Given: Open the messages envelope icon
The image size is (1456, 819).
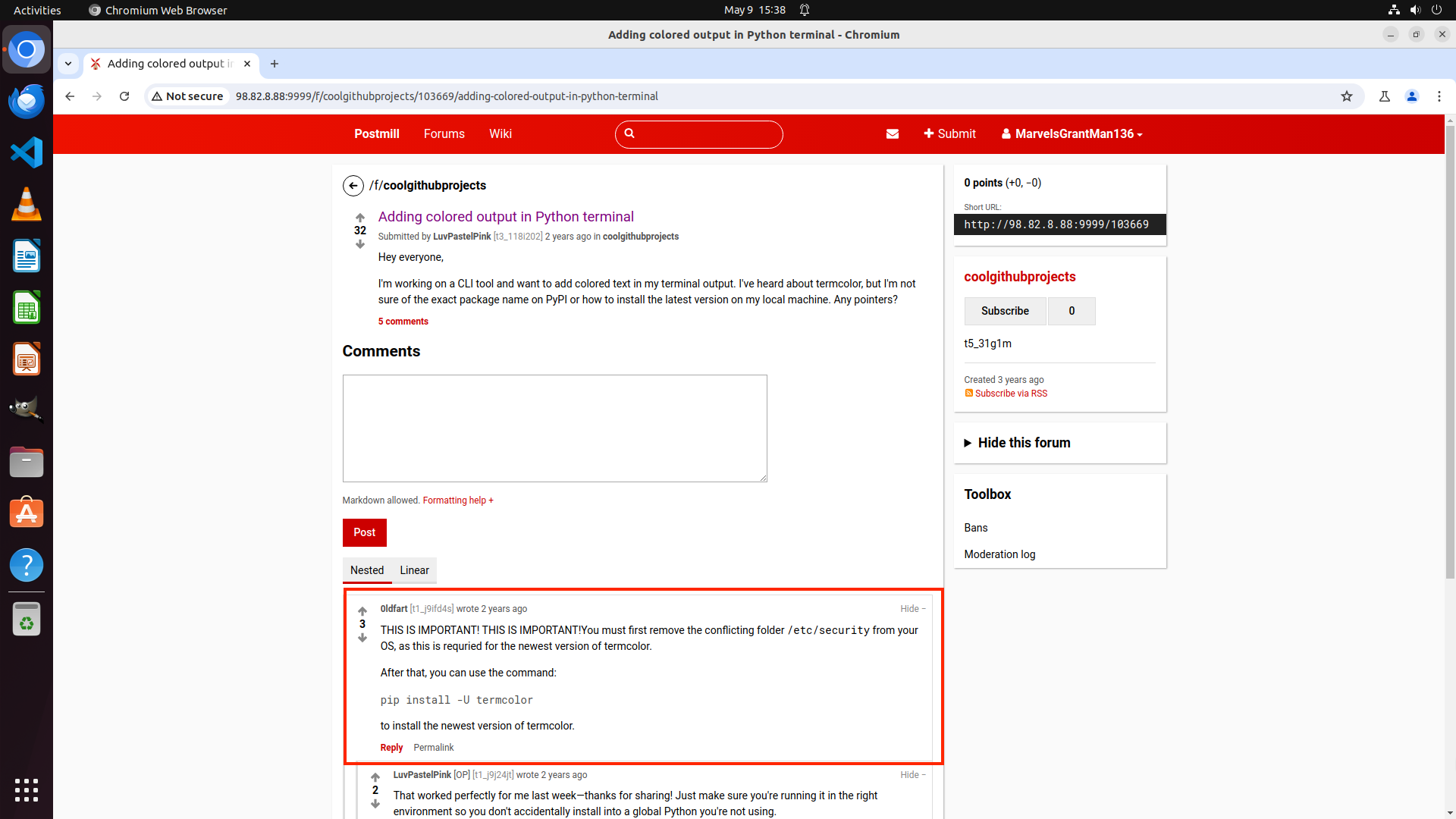Looking at the screenshot, I should click(x=893, y=134).
